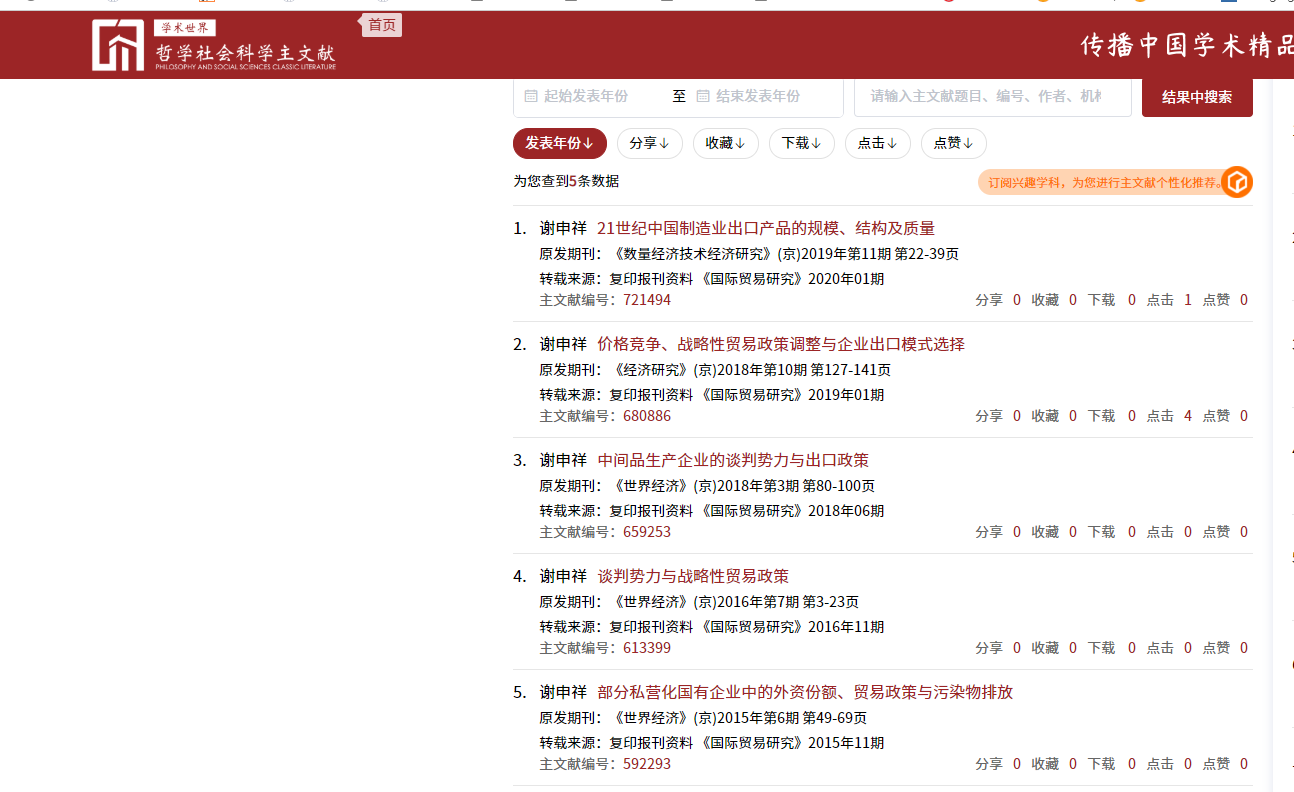Sort results by 发表年份
1294x792 pixels.
pos(559,143)
